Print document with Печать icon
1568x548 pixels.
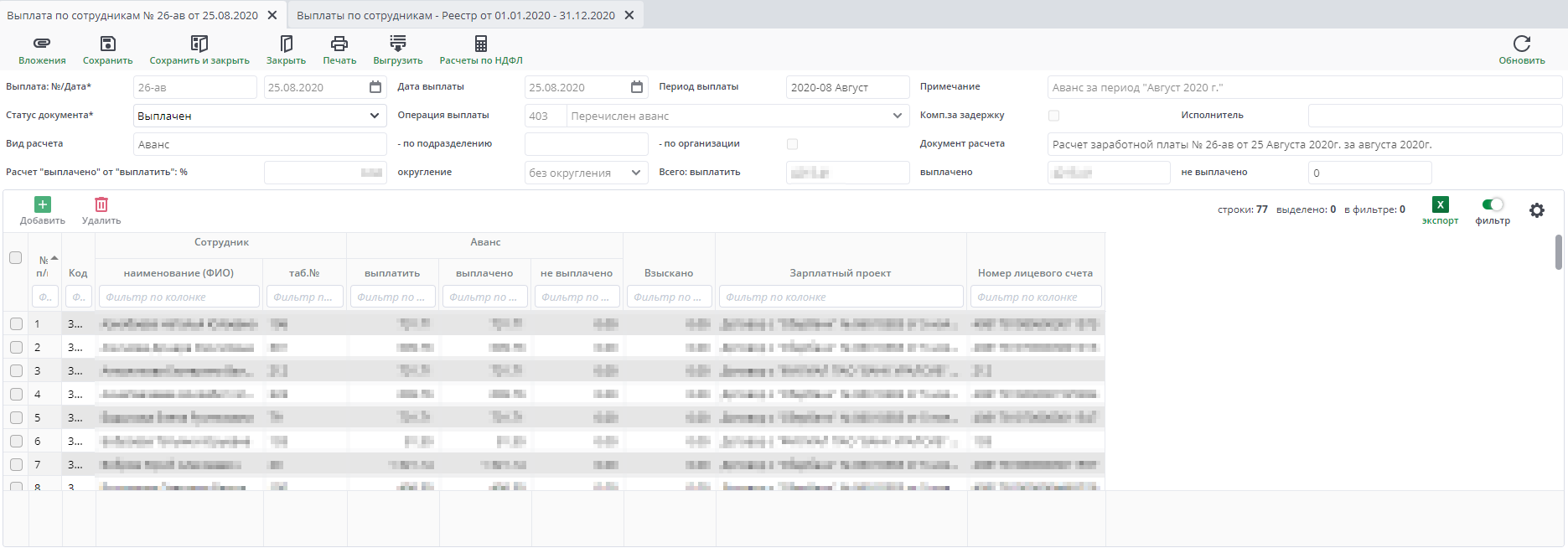pyautogui.click(x=339, y=44)
